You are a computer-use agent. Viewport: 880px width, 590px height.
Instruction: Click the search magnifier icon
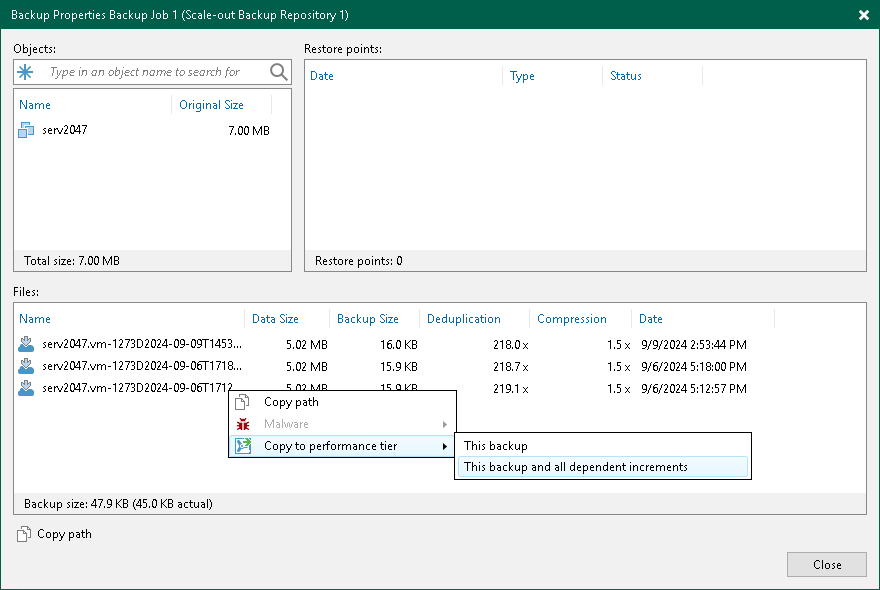278,72
